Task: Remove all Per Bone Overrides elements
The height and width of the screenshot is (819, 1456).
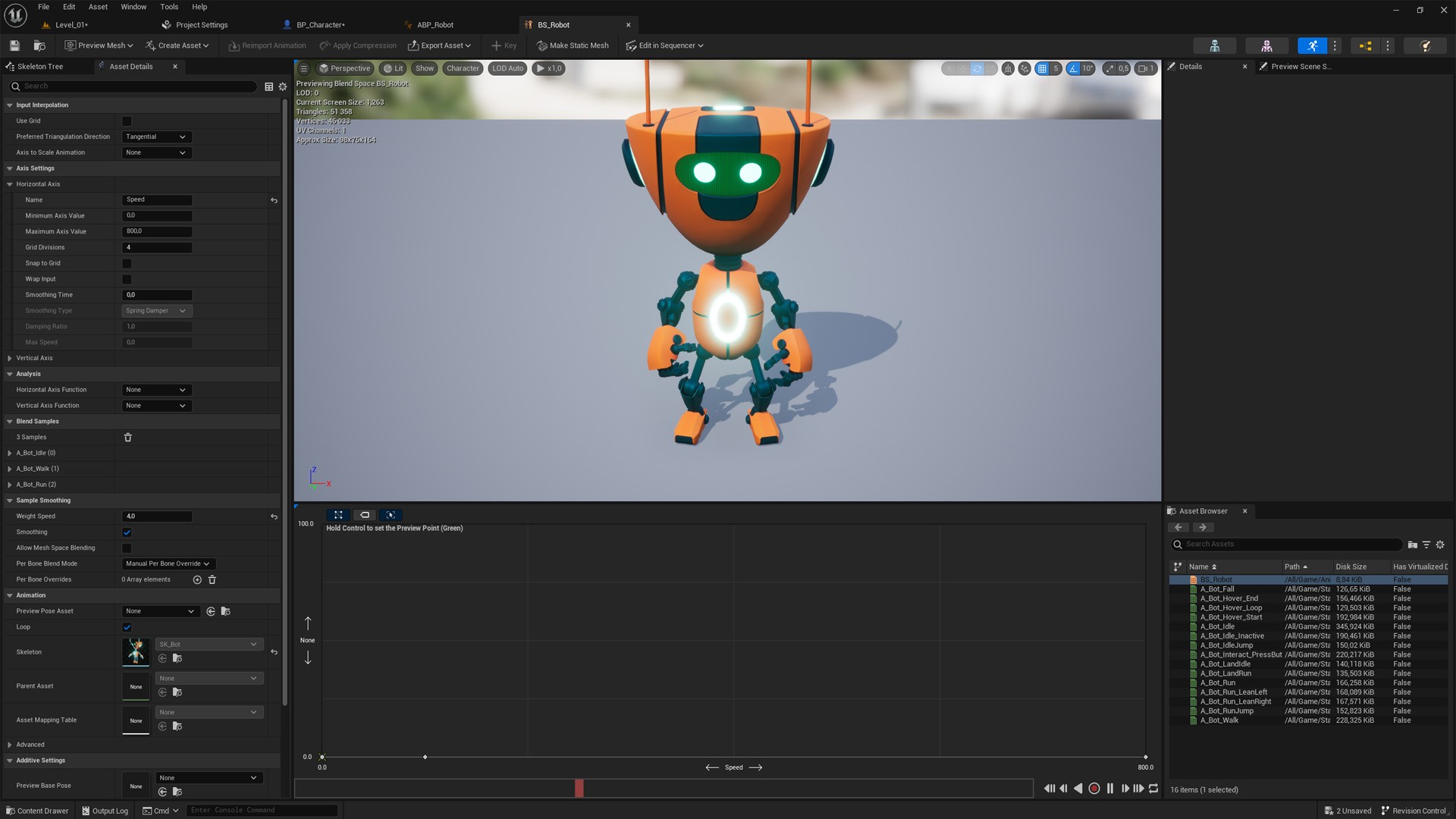Action: [212, 579]
